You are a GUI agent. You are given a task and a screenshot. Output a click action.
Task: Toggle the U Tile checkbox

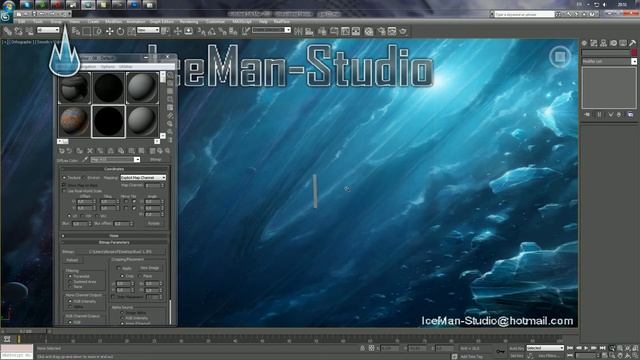134,202
